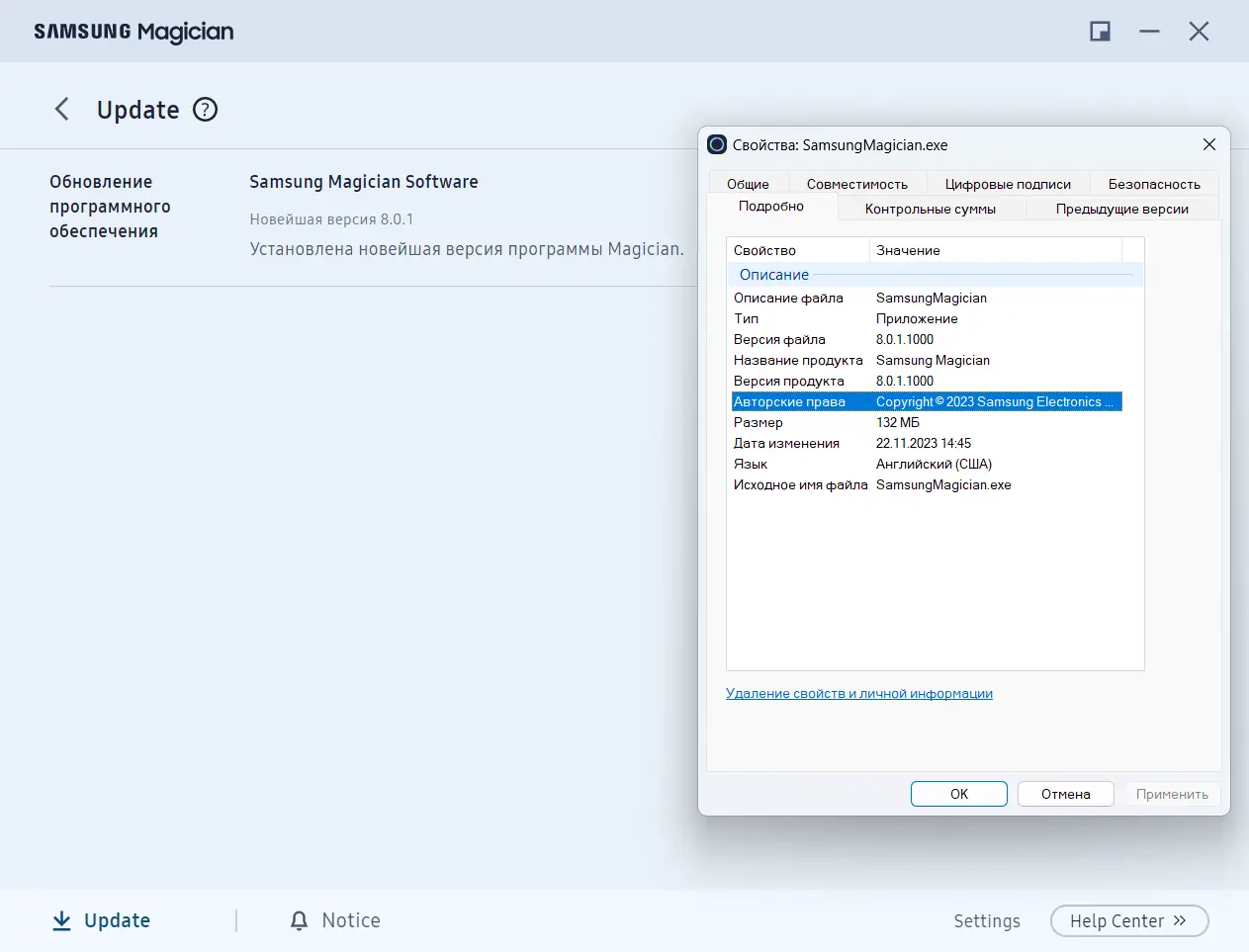Close the Samsung Magician main window
Screen dimensions: 1249x952
1199,32
